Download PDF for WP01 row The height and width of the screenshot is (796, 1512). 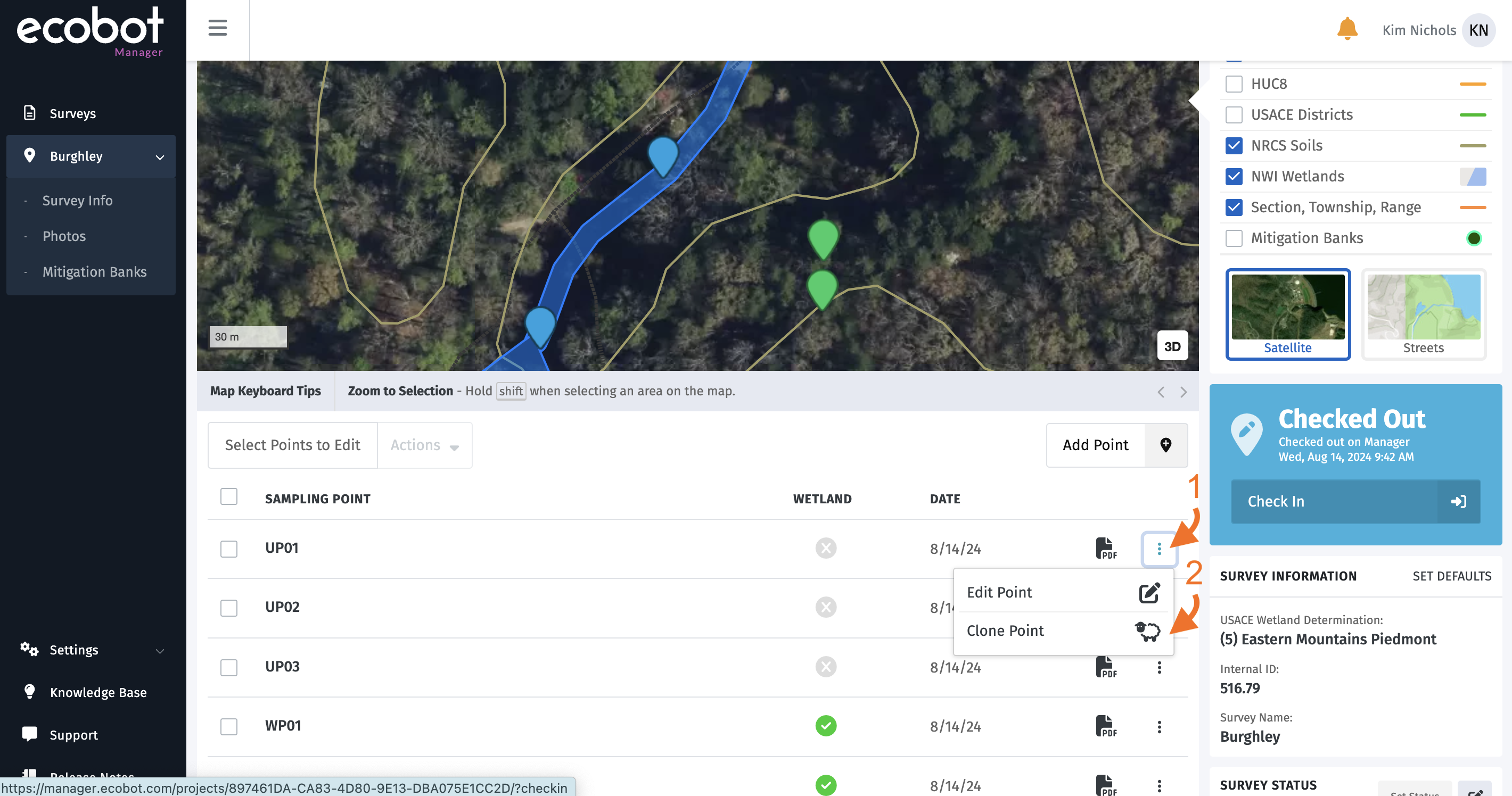click(x=1106, y=727)
